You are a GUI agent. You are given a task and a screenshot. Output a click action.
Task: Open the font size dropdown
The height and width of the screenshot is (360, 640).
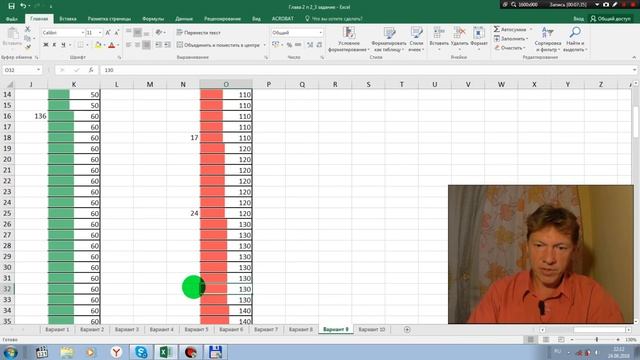[100, 32]
